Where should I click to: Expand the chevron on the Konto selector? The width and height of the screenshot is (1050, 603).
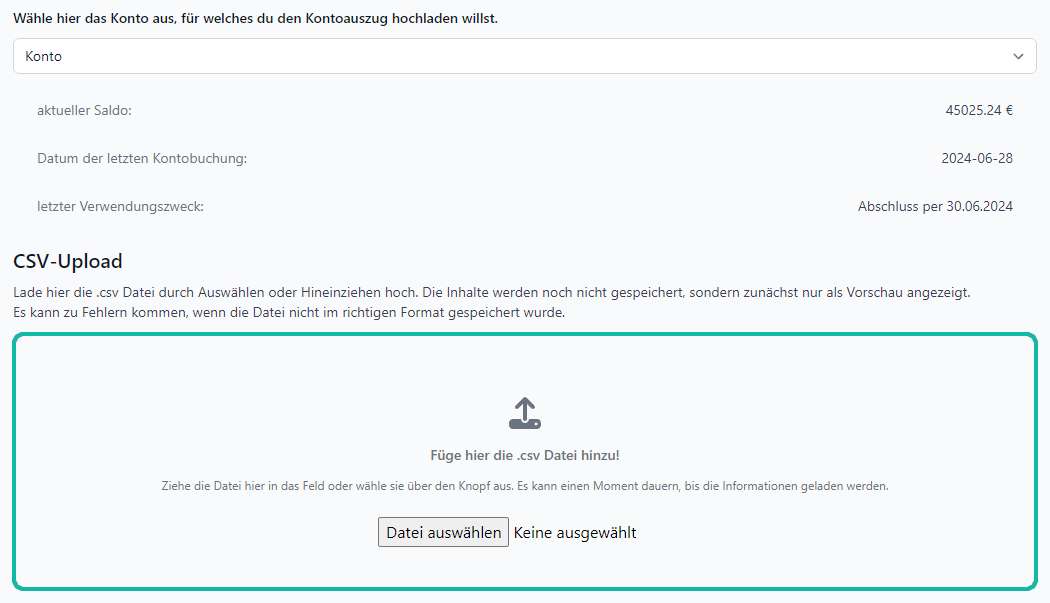[1020, 56]
